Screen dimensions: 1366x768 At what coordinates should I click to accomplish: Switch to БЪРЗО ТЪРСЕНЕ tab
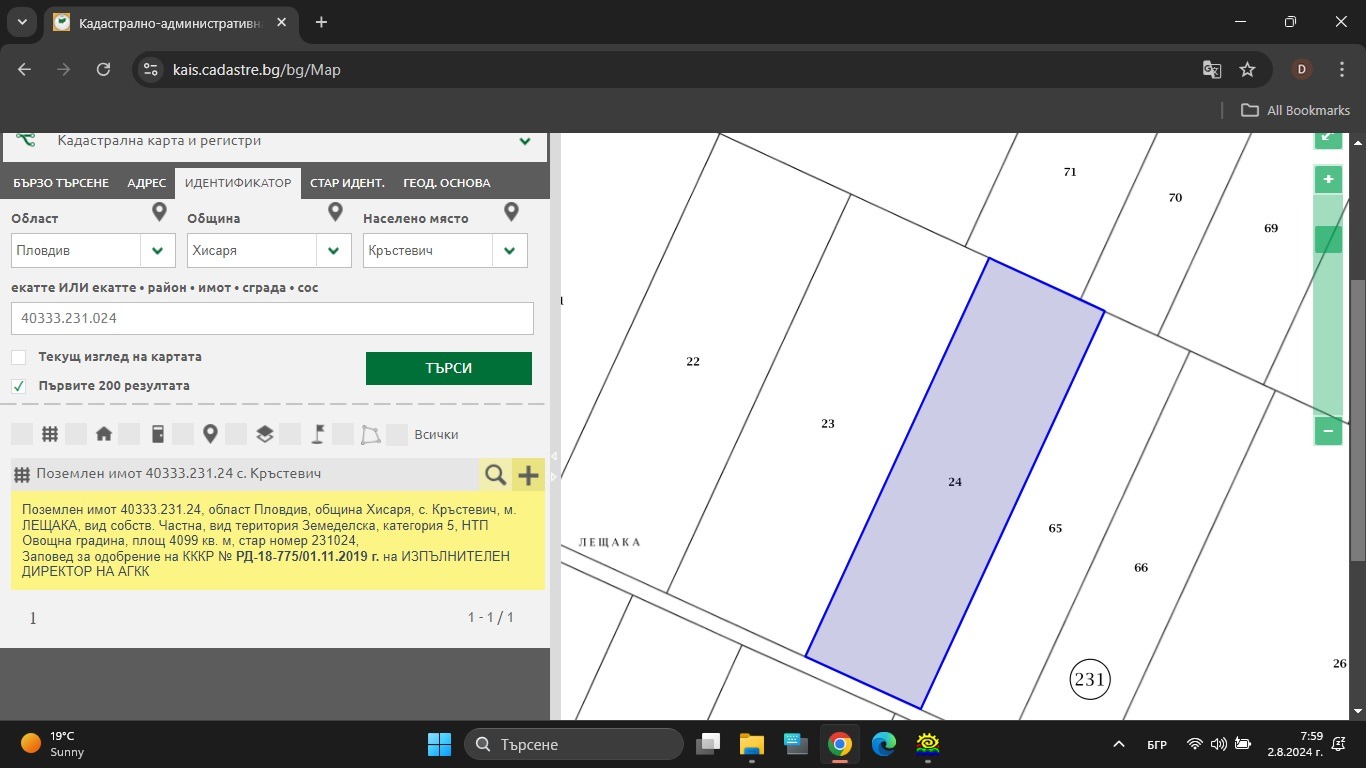pos(61,183)
